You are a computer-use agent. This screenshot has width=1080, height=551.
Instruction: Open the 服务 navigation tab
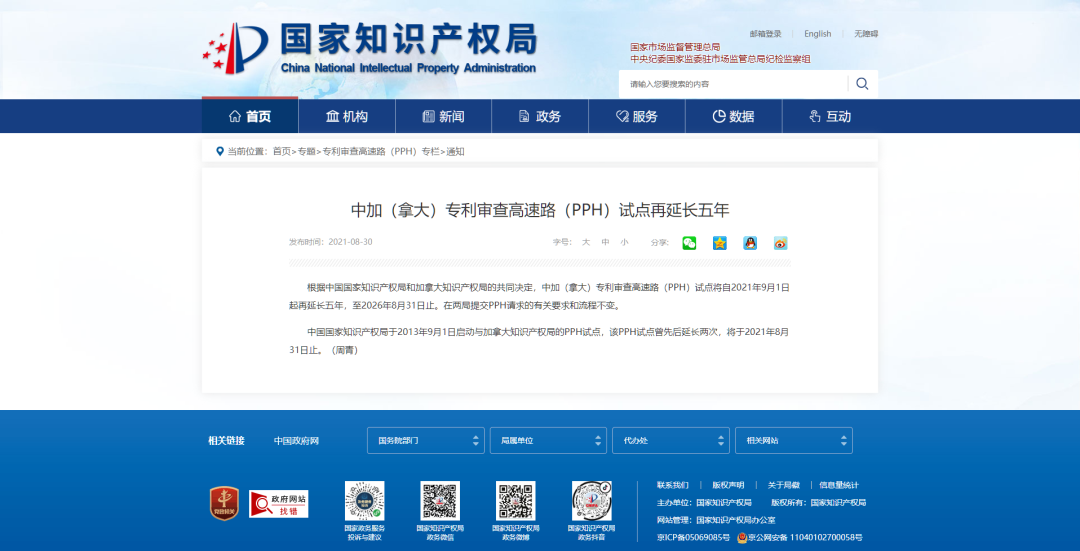[x=637, y=116]
